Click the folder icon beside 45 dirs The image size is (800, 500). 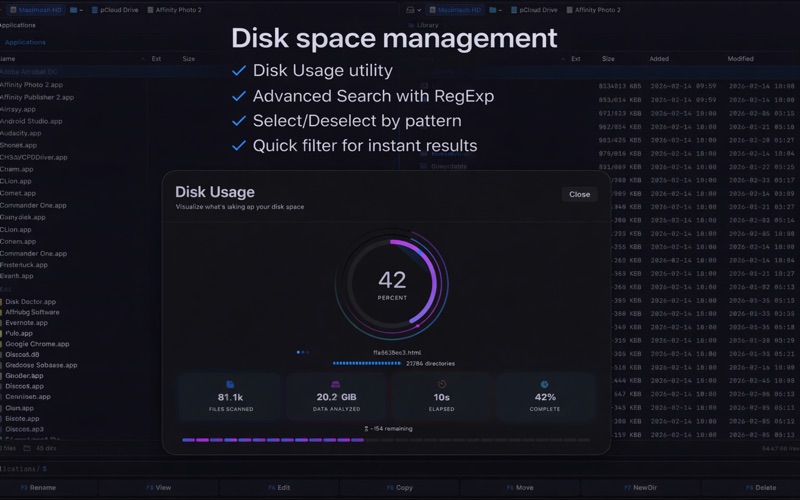pyautogui.click(x=27, y=448)
